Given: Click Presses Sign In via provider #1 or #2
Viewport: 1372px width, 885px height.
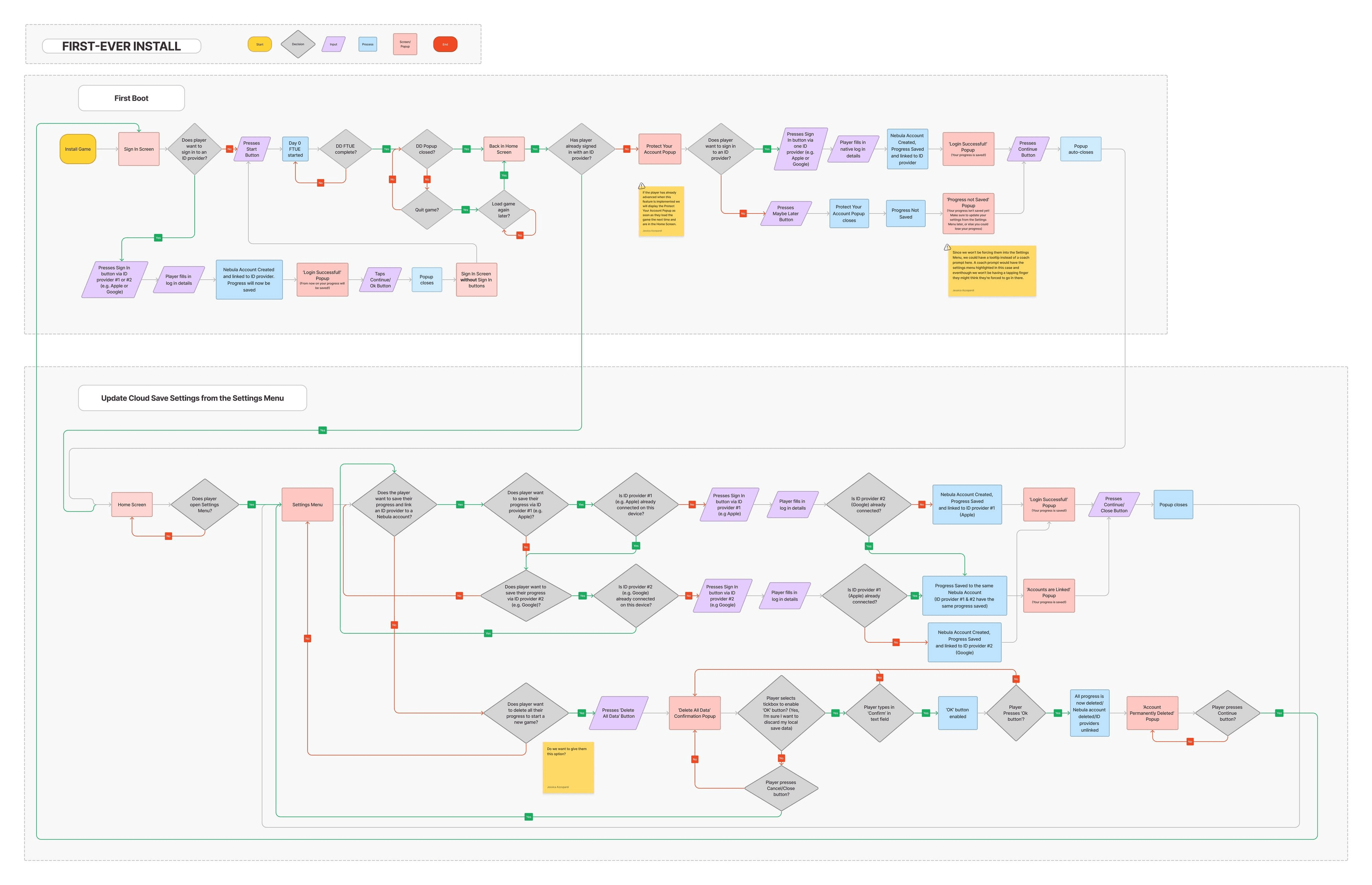Looking at the screenshot, I should point(114,280).
